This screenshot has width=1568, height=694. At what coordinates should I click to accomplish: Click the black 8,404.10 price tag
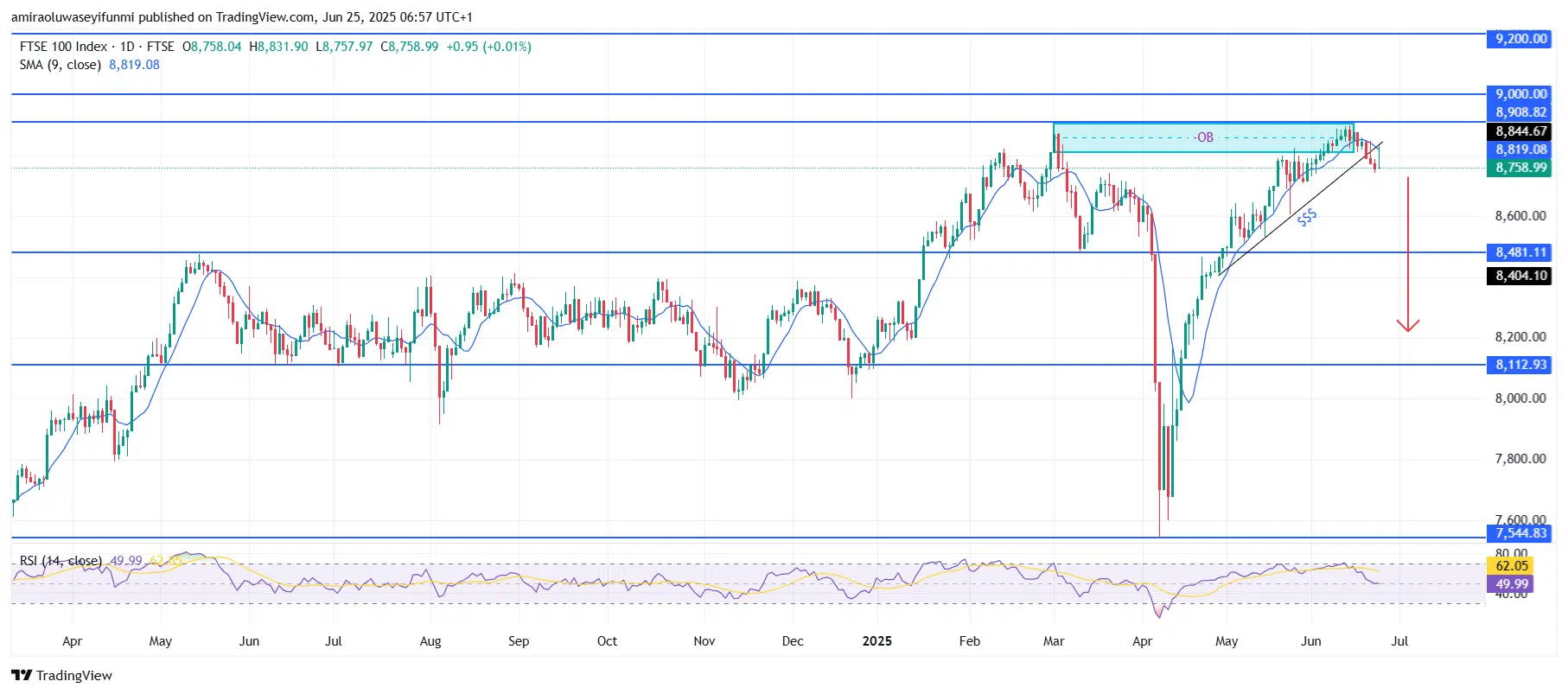point(1520,276)
